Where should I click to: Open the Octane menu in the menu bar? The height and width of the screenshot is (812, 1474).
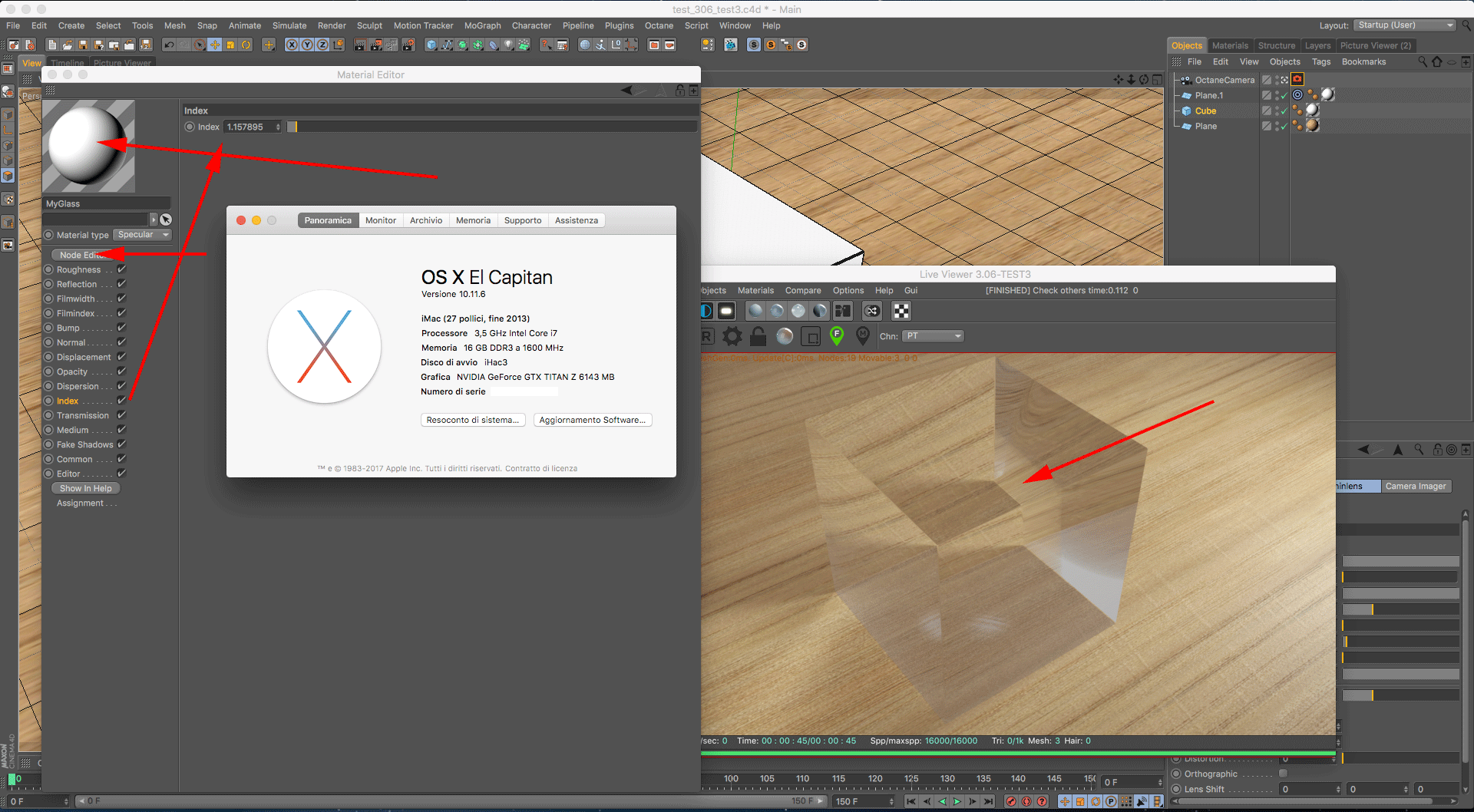point(659,25)
